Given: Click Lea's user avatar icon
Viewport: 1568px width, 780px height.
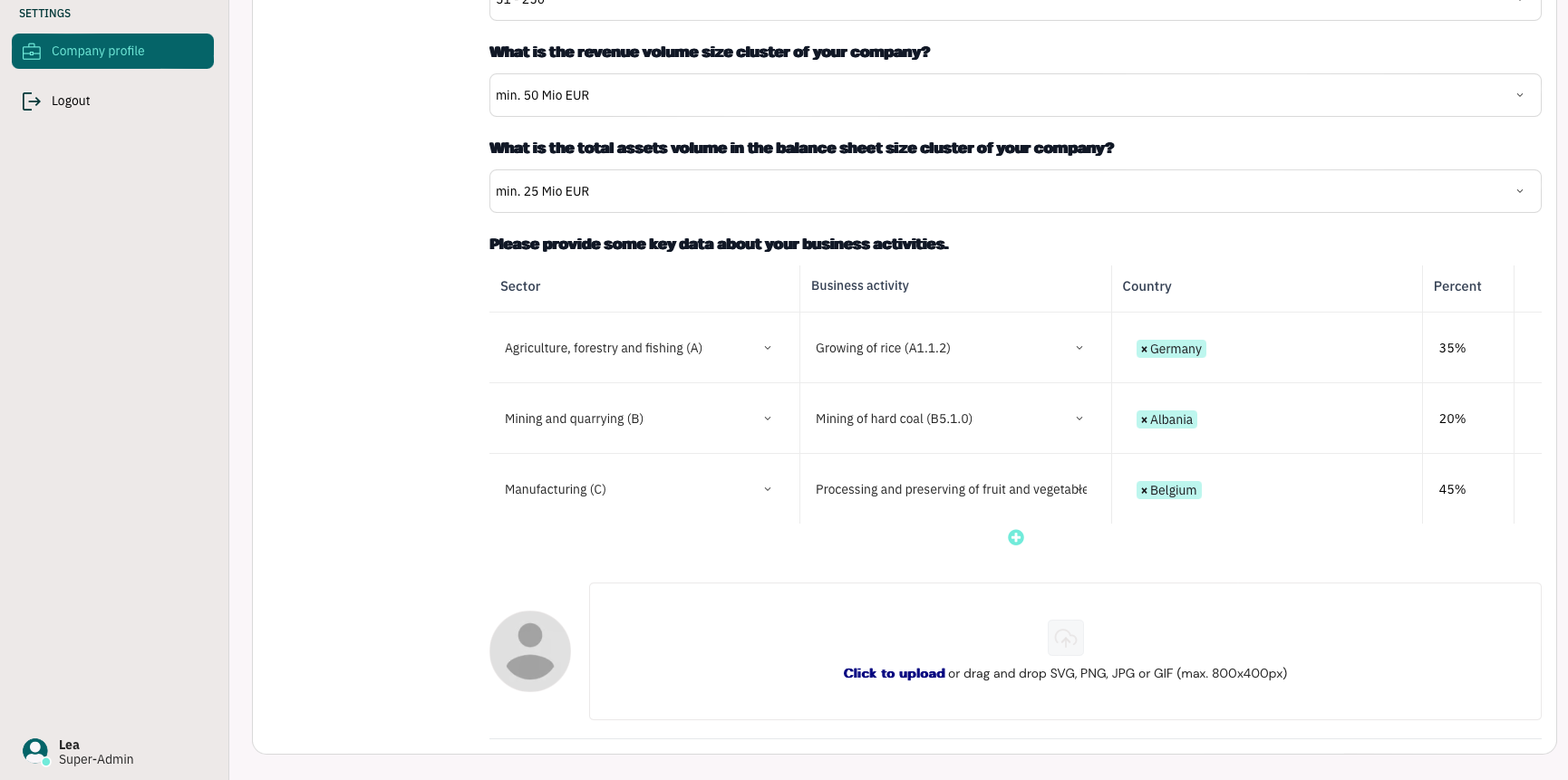Looking at the screenshot, I should pyautogui.click(x=35, y=751).
